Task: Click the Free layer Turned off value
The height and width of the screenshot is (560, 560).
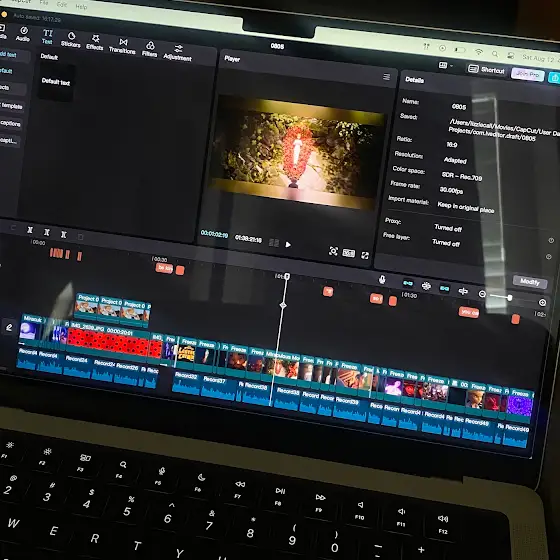Action: [446, 243]
